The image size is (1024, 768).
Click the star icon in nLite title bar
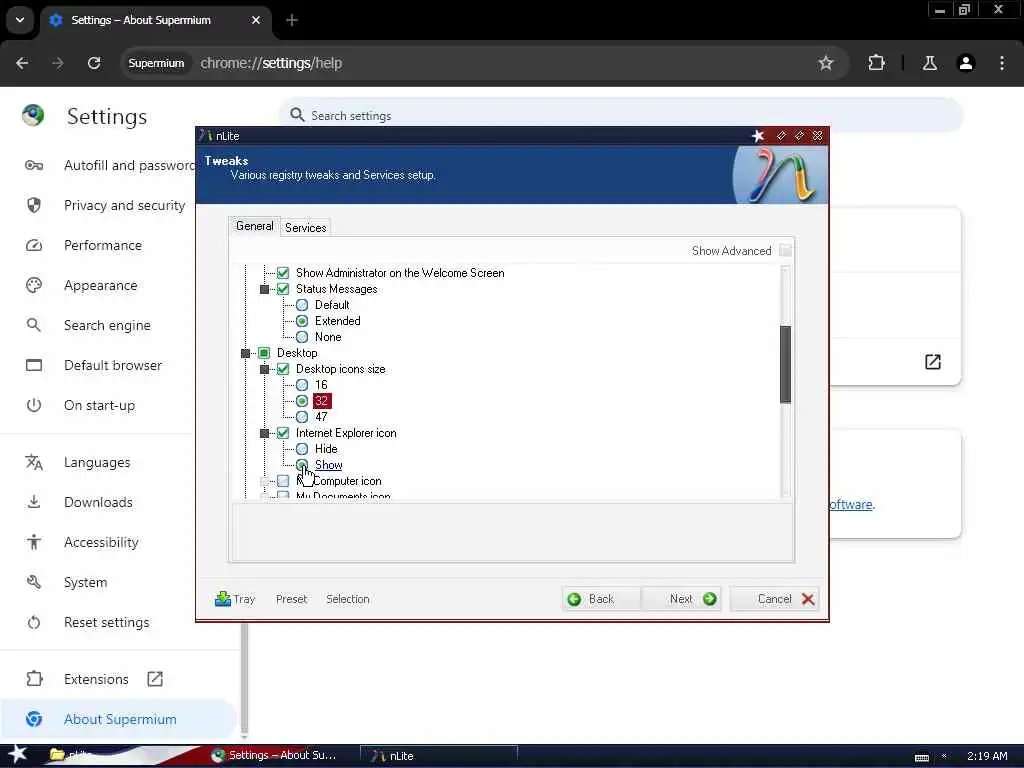[x=758, y=135]
